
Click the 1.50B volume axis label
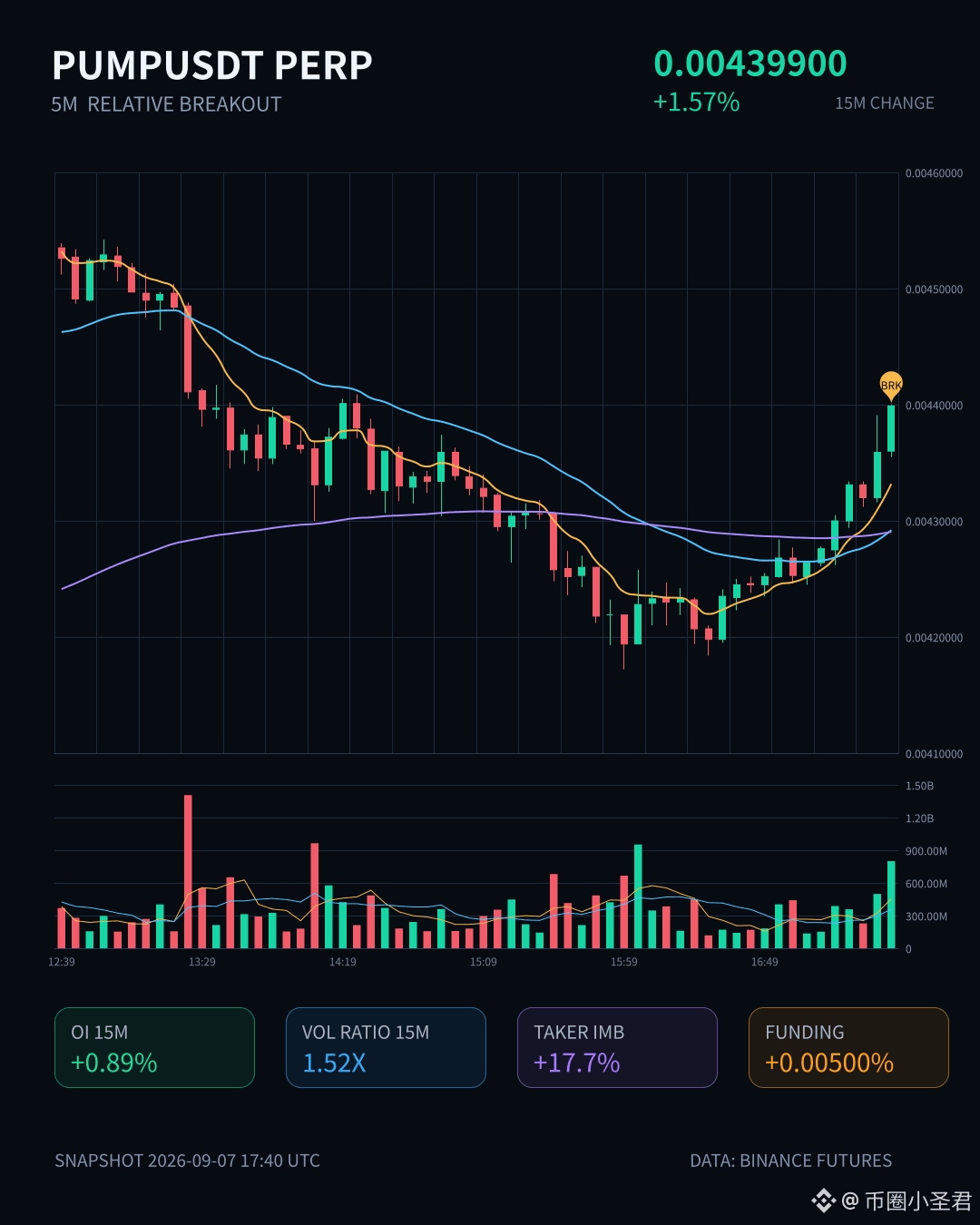[x=919, y=786]
